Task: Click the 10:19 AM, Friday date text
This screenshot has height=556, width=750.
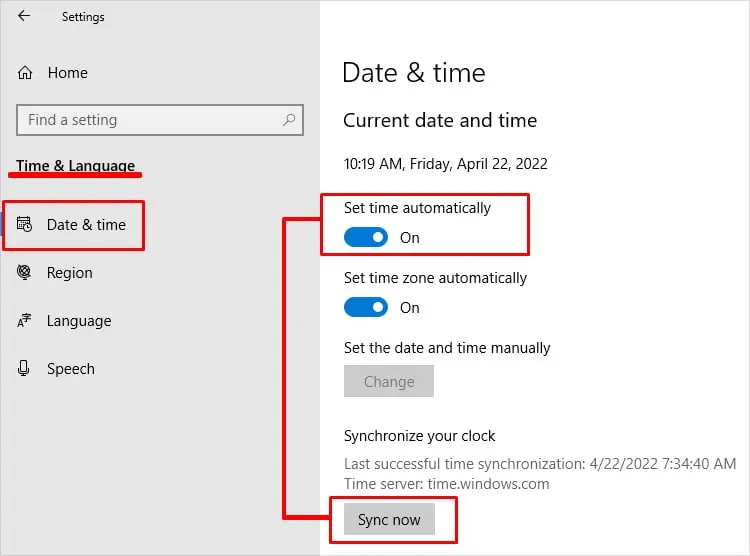Action: coord(445,164)
